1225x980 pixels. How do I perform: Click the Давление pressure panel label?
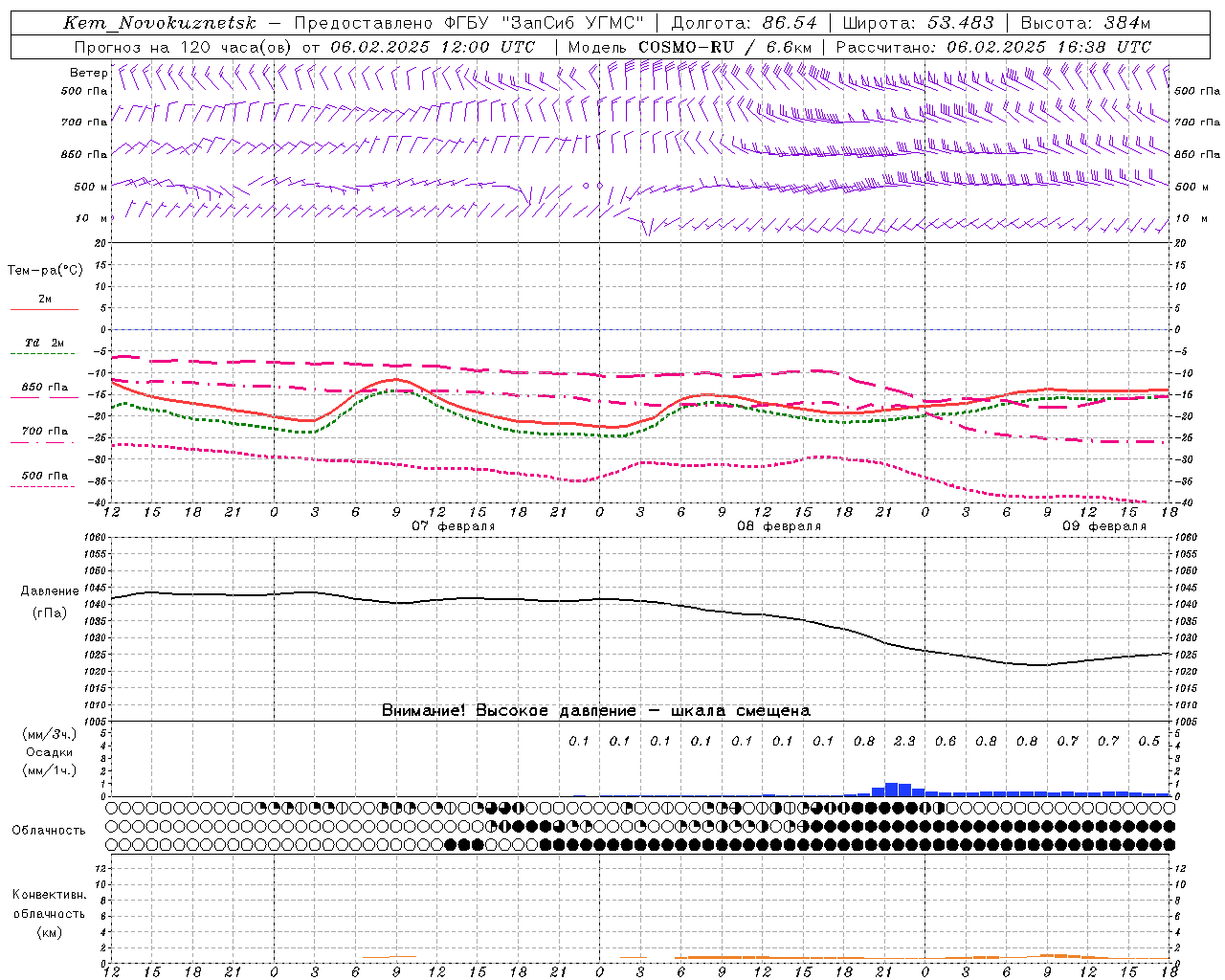point(50,591)
